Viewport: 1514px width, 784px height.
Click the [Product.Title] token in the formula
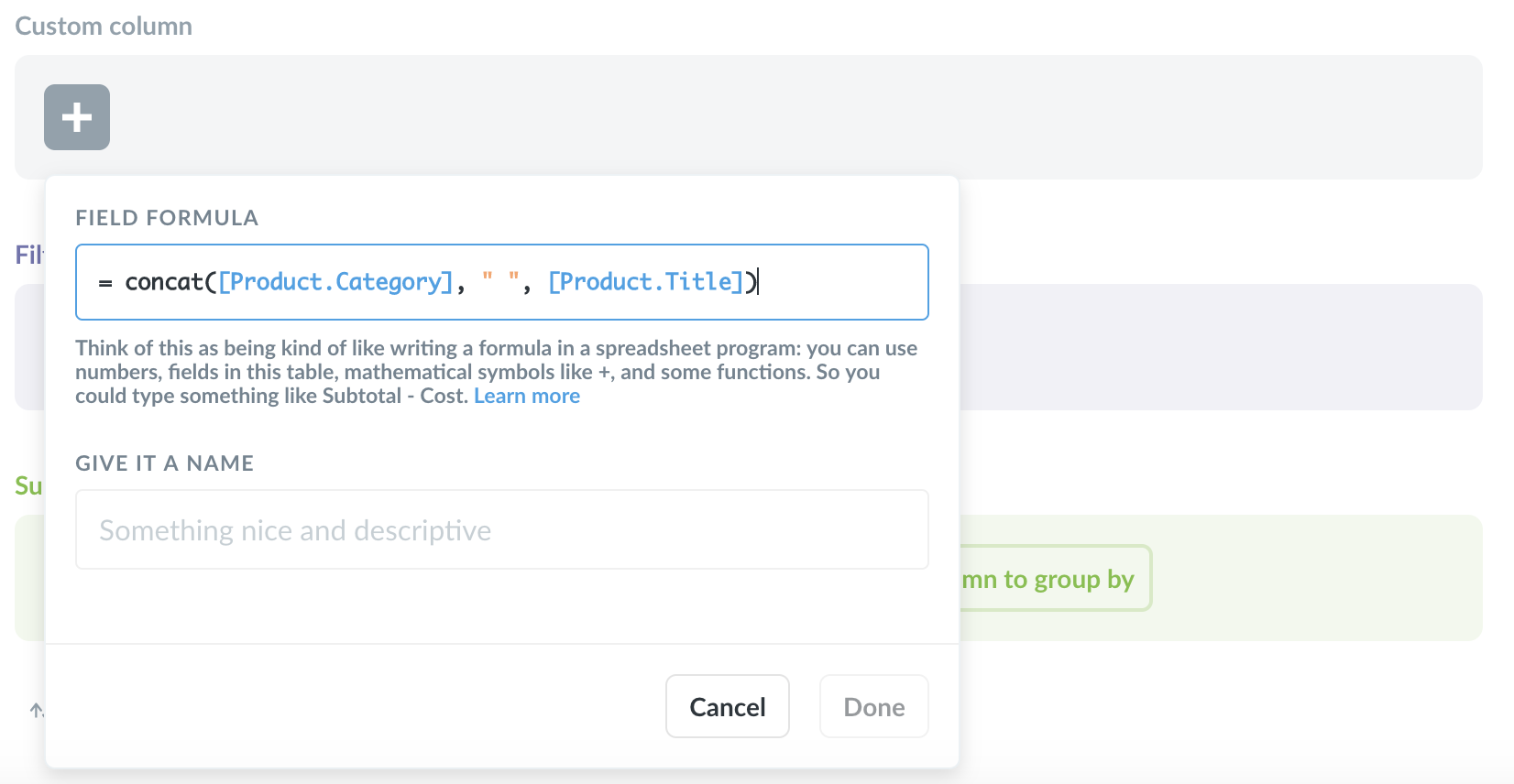point(646,282)
